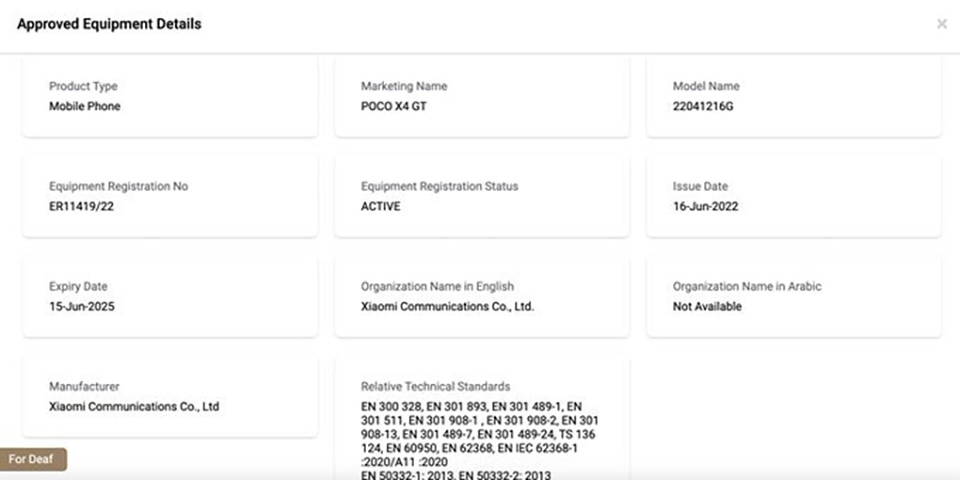This screenshot has width=960, height=480.
Task: Click the 'Equipment Registration No' label
Action: tap(119, 186)
